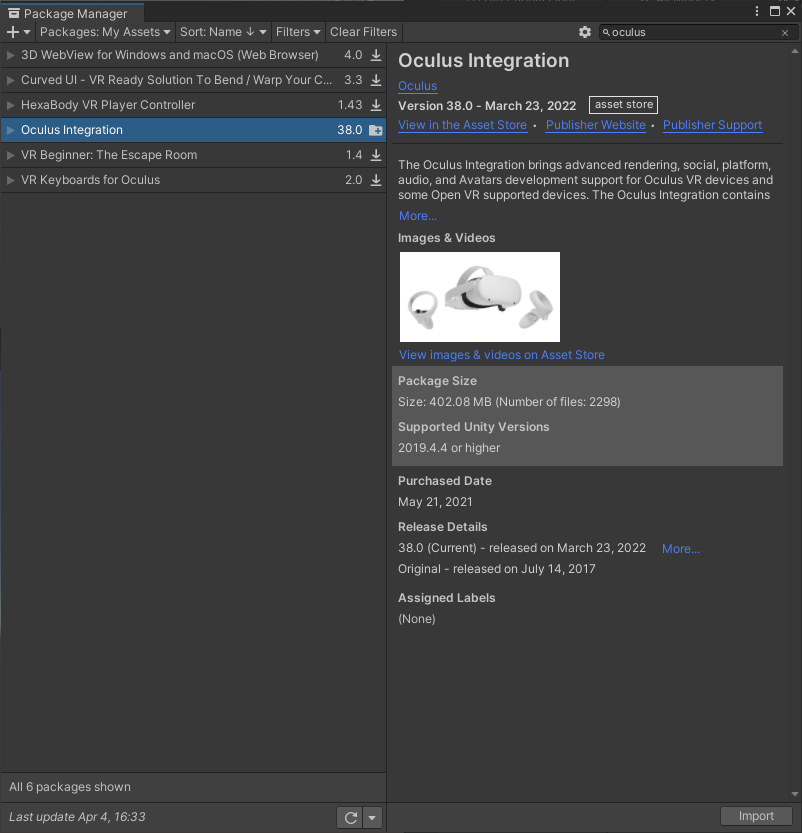Open Oculus publisher link

coord(417,86)
